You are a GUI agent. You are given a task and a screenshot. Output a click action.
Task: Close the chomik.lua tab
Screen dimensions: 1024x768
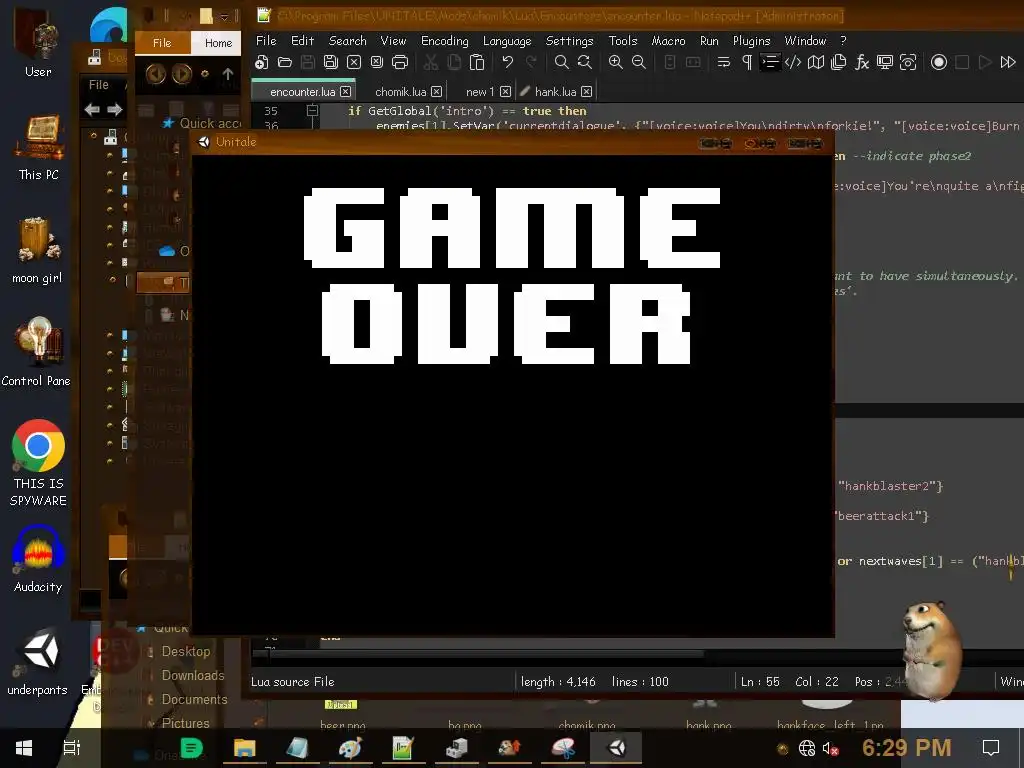tap(436, 92)
